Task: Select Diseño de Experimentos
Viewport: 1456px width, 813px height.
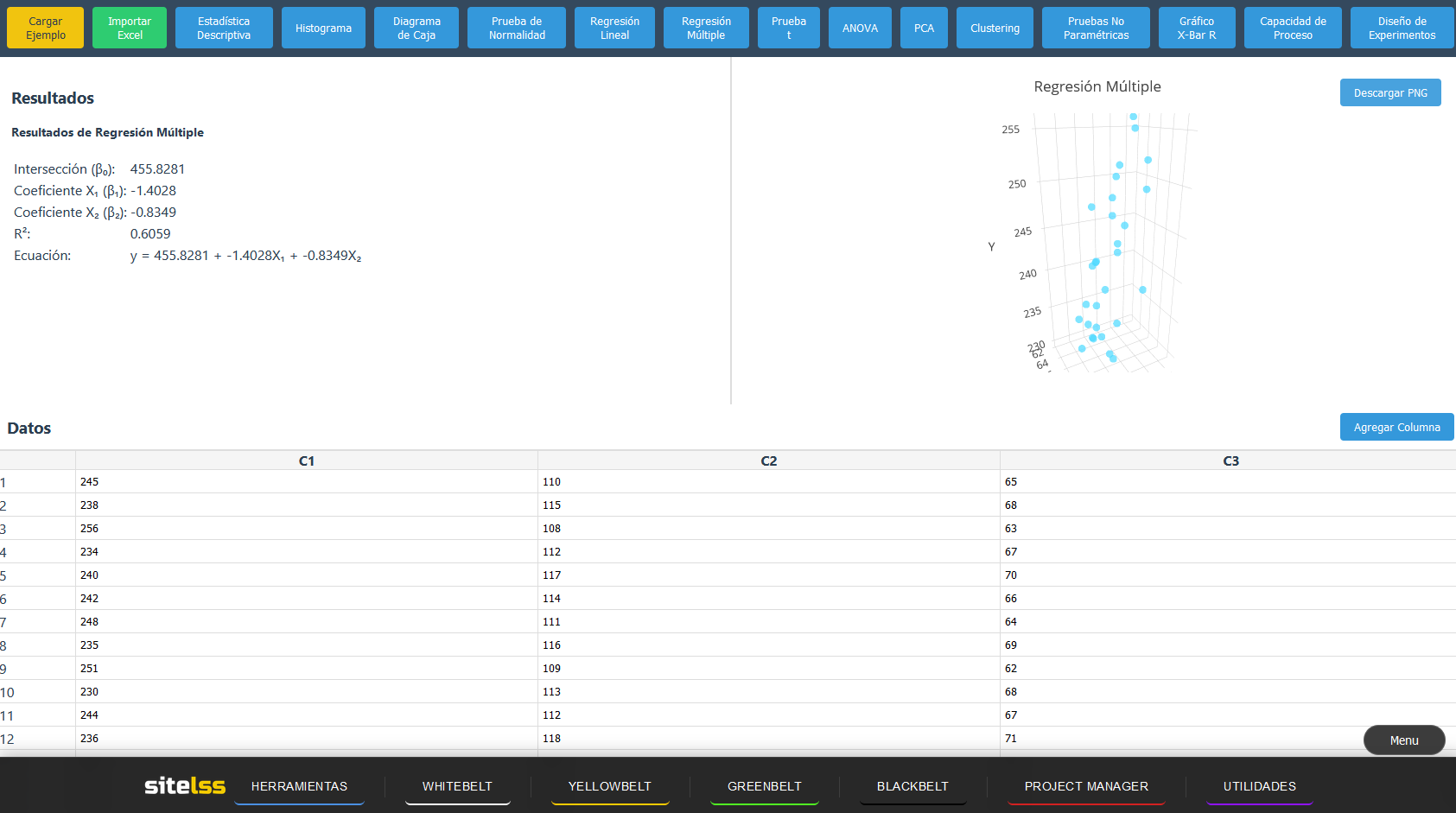Action: coord(1402,28)
